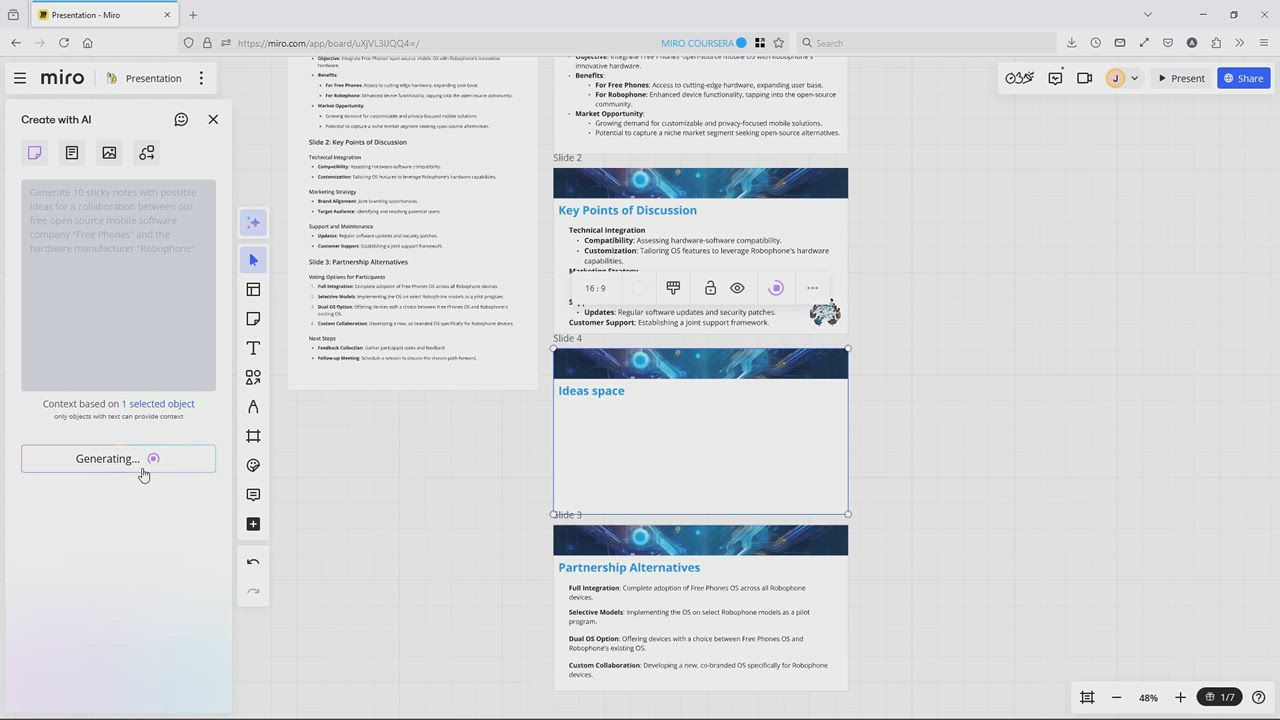
Task: Undo the last action
Action: [x=253, y=562]
